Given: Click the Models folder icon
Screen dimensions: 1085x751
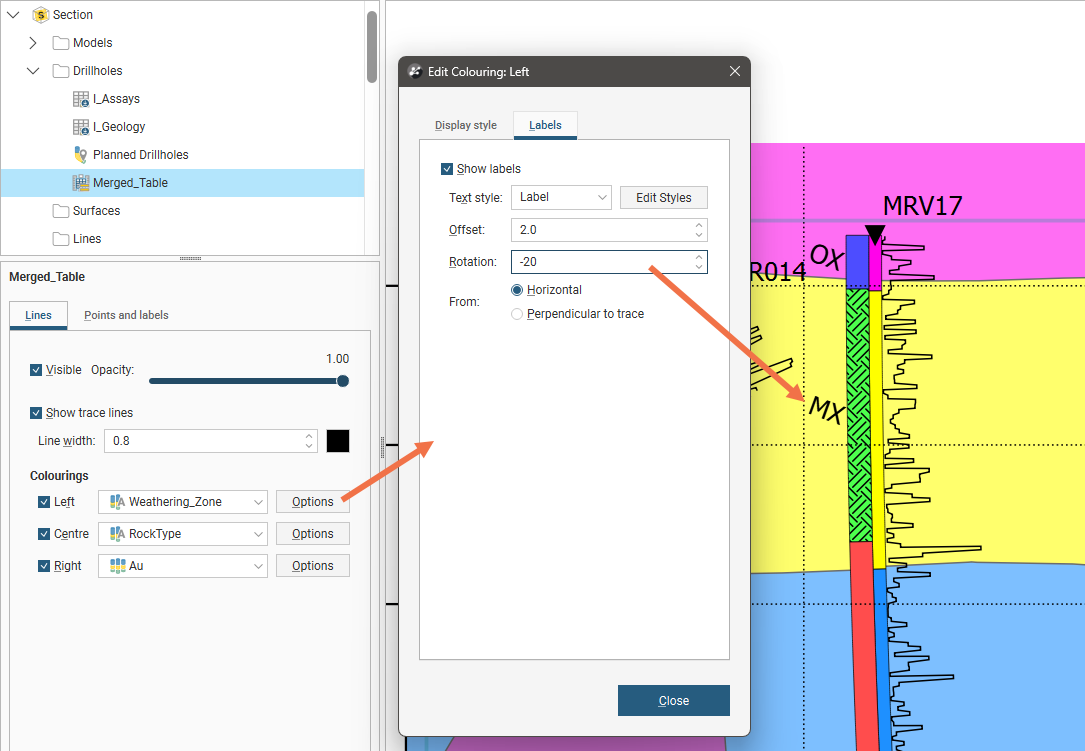Looking at the screenshot, I should pyautogui.click(x=61, y=43).
